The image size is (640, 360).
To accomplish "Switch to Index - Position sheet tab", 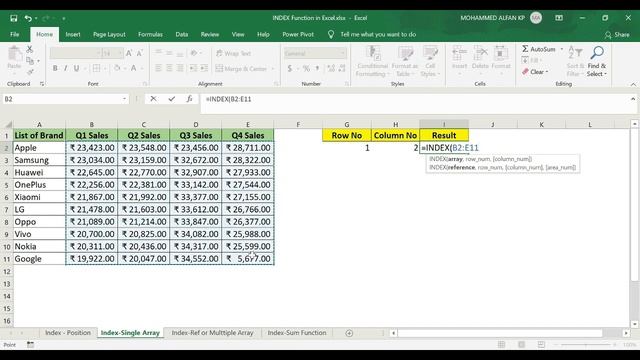I will point(68,333).
